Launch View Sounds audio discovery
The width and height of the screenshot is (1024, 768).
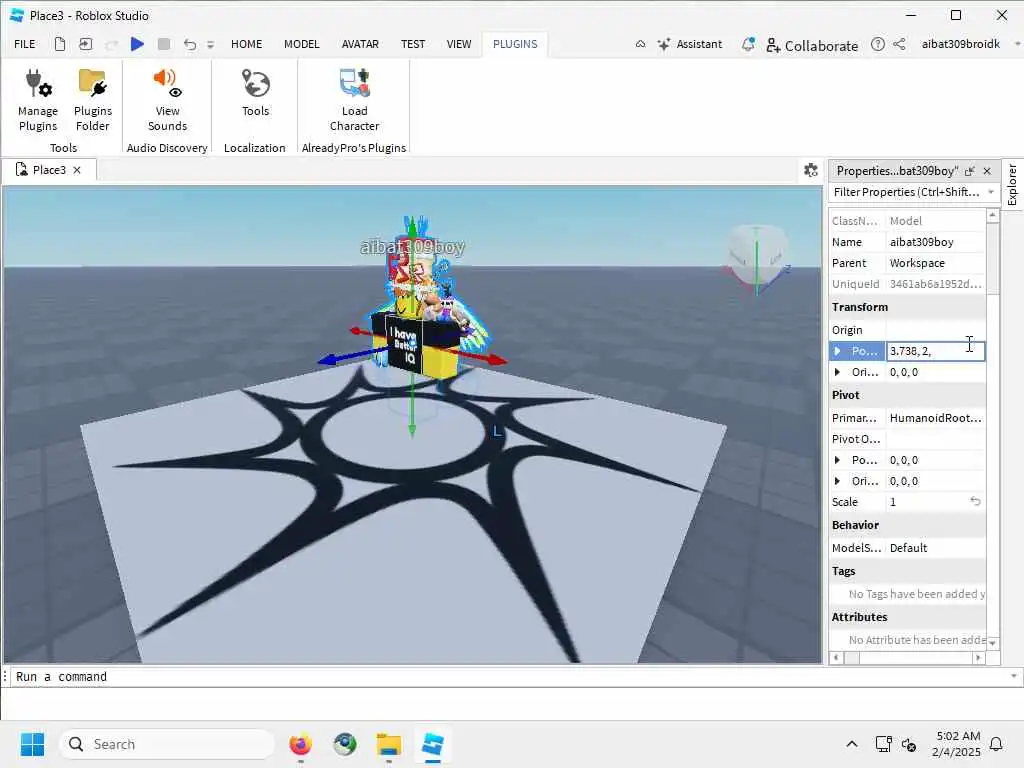(167, 101)
